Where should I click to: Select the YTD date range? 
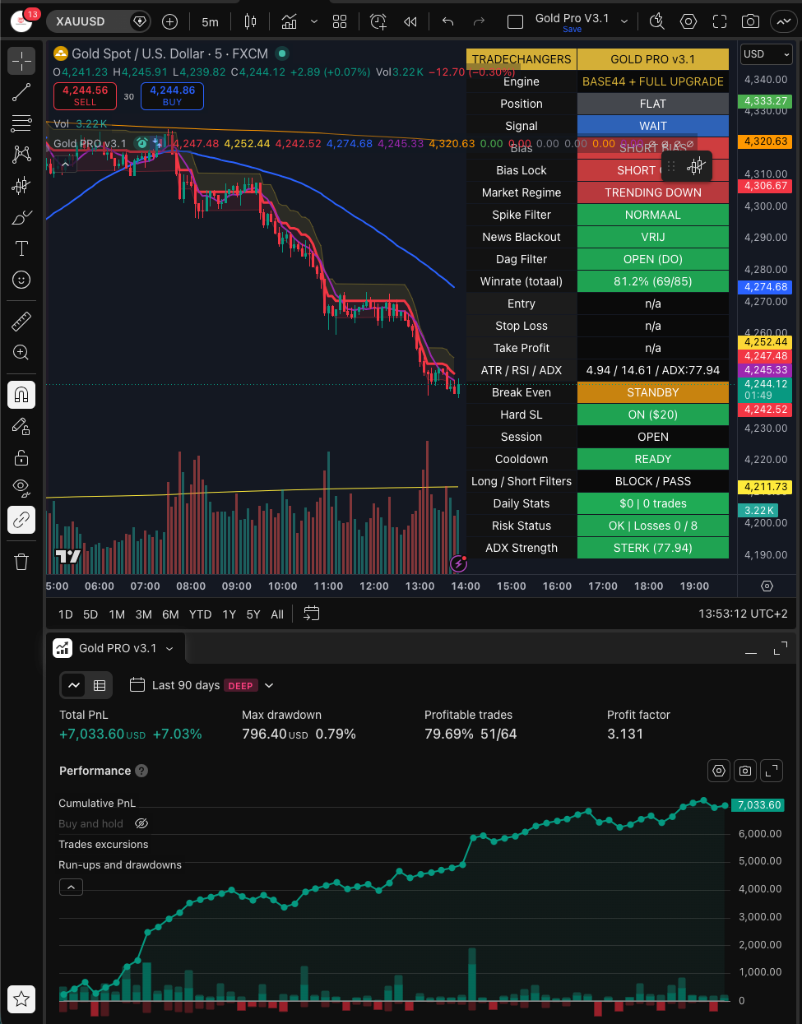tap(200, 615)
